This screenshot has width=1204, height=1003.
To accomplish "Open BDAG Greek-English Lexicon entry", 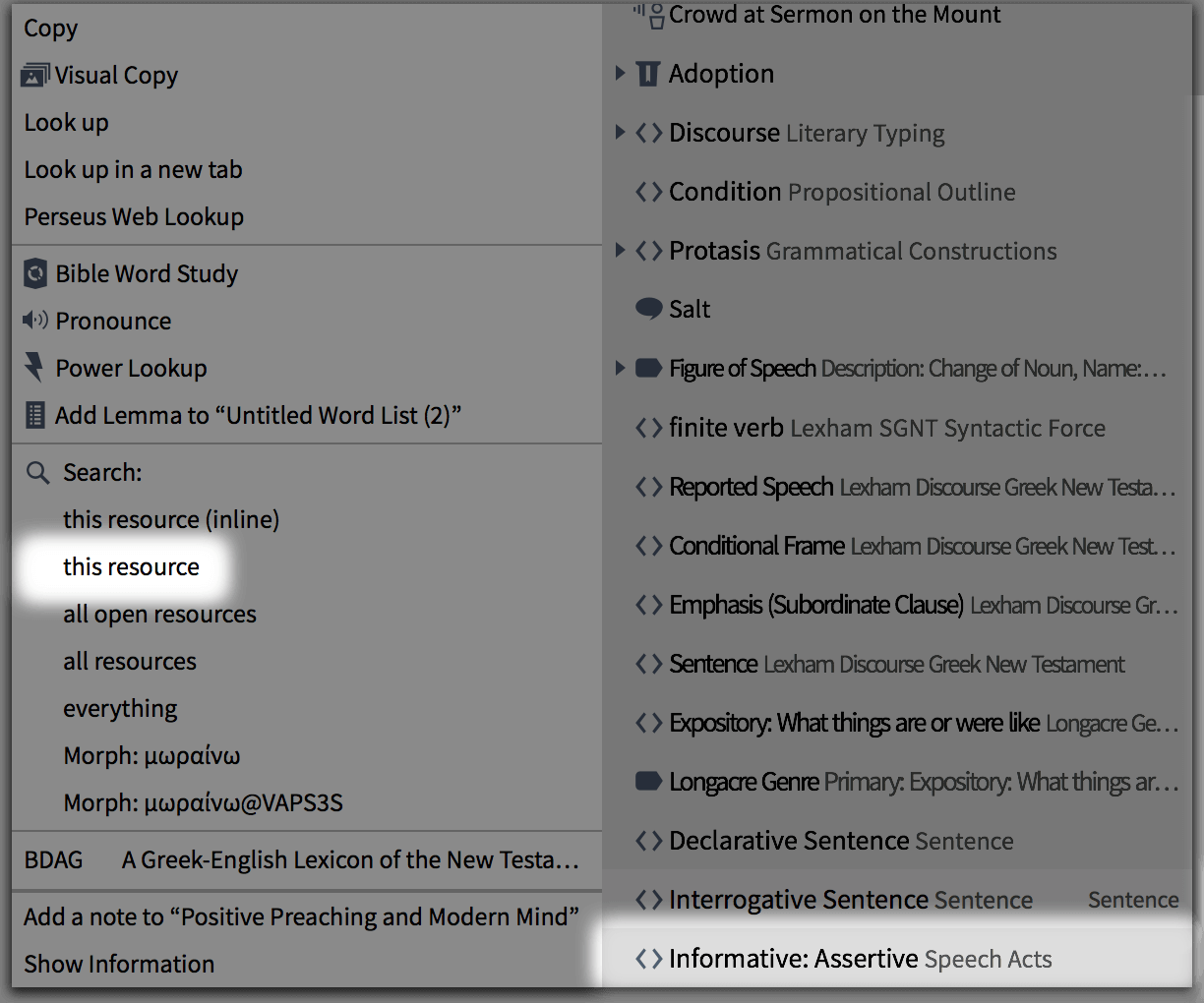I will [x=301, y=860].
